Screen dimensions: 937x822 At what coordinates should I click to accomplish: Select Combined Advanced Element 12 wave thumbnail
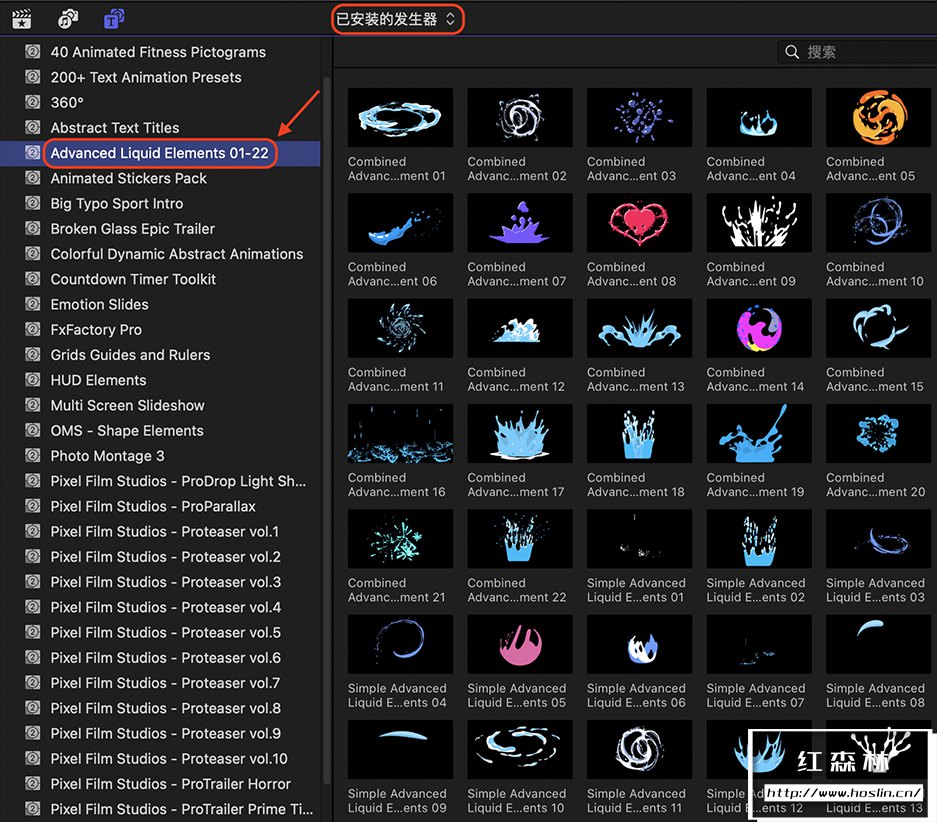tap(520, 328)
